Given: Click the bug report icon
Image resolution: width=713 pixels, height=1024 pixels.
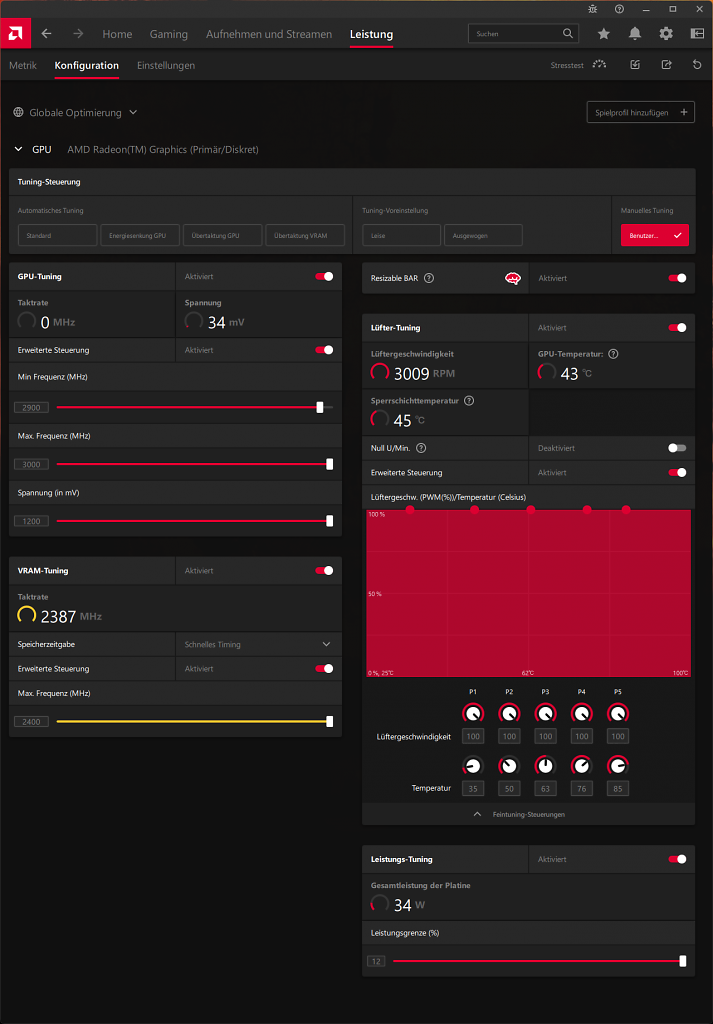Looking at the screenshot, I should coord(592,9).
